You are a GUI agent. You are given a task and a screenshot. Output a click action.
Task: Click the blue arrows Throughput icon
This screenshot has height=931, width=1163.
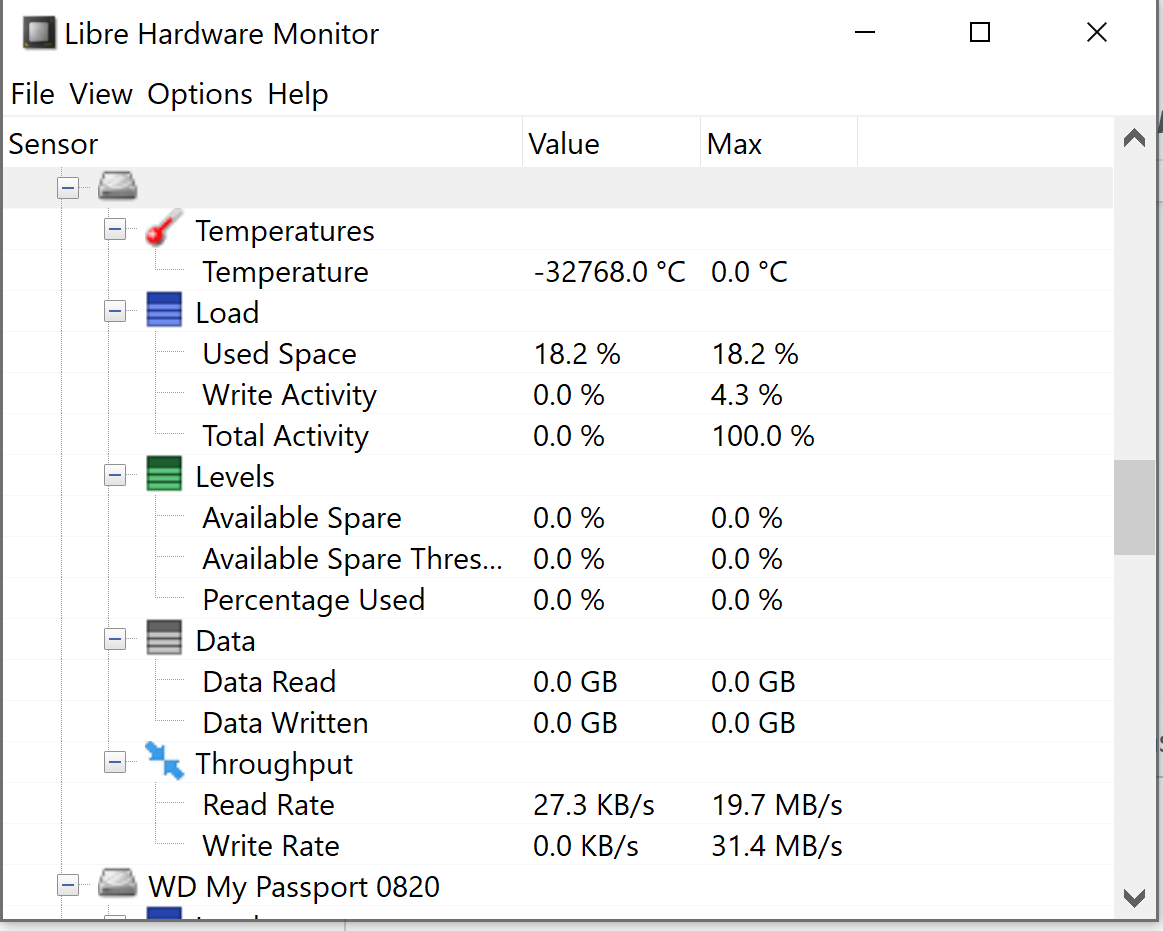point(163,761)
